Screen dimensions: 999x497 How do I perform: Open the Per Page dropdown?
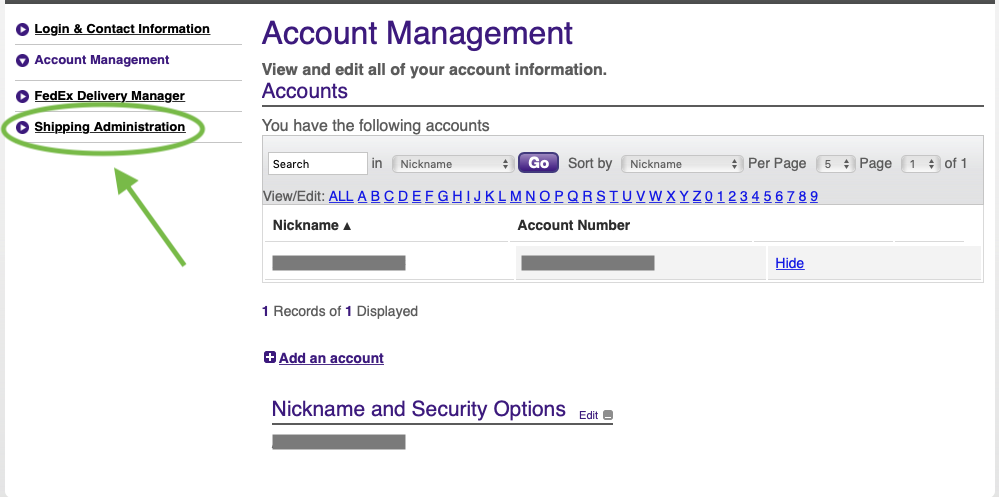tap(835, 164)
